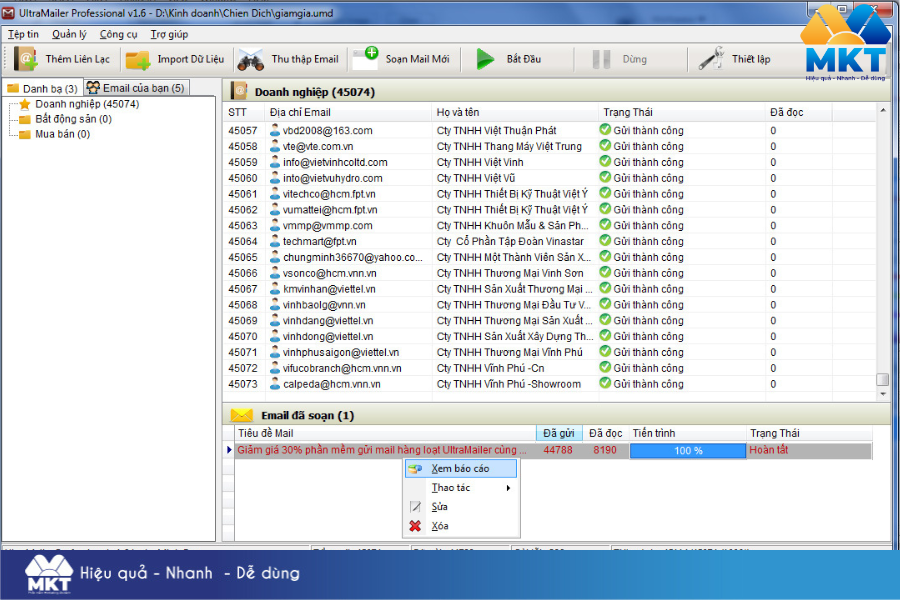Click the 100% progress bar
Screen dimensions: 900x600
click(686, 451)
